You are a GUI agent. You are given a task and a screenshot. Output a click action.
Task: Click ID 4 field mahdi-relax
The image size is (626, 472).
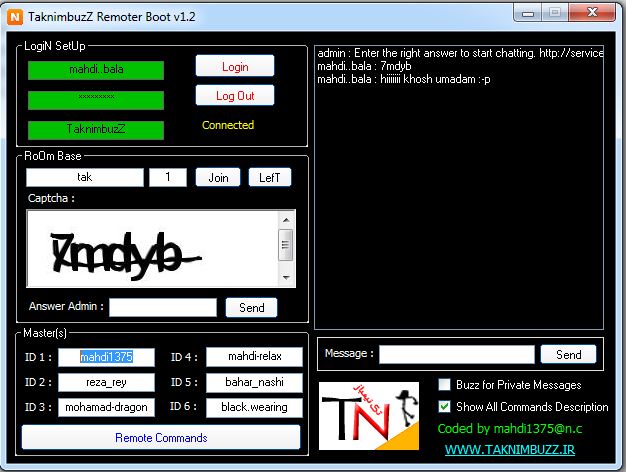tap(254, 357)
